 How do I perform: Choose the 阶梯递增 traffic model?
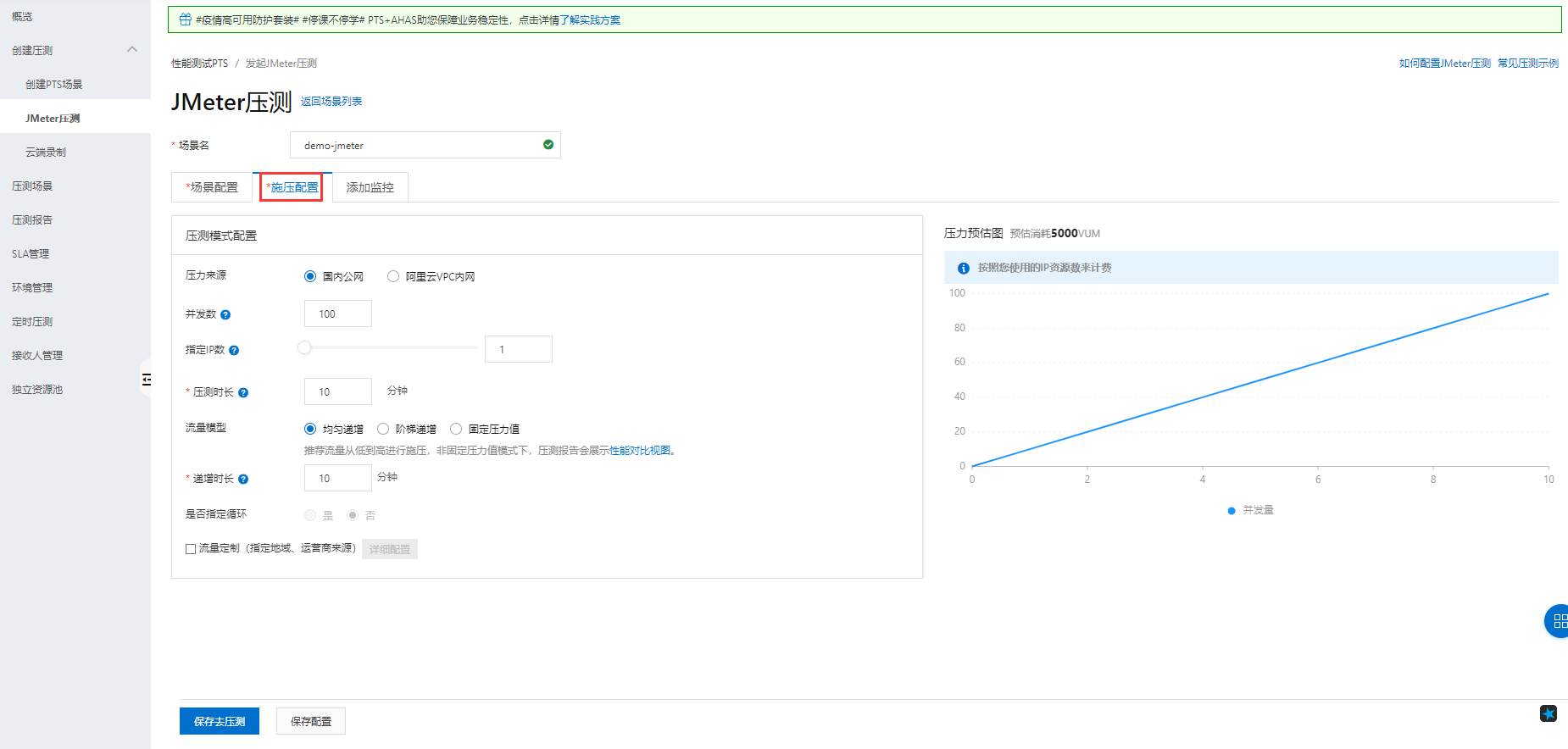pos(383,429)
